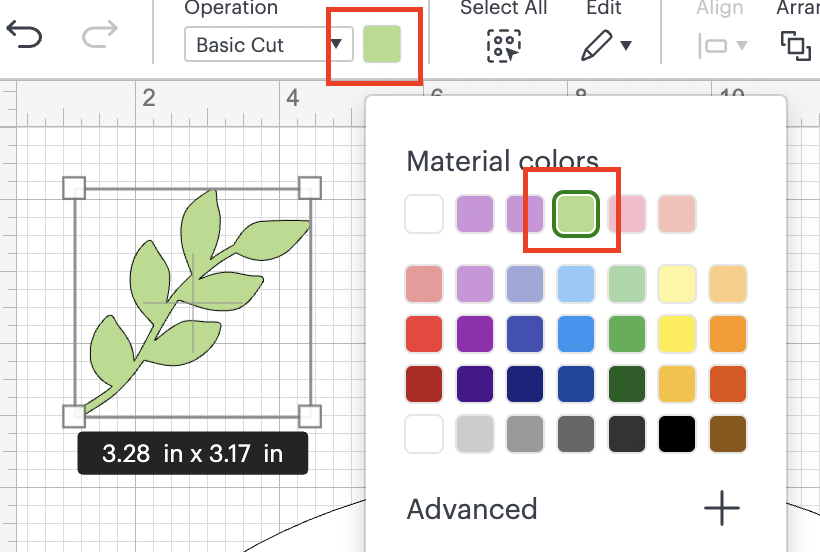Select the white material color swatch
The width and height of the screenshot is (820, 552).
coord(424,214)
